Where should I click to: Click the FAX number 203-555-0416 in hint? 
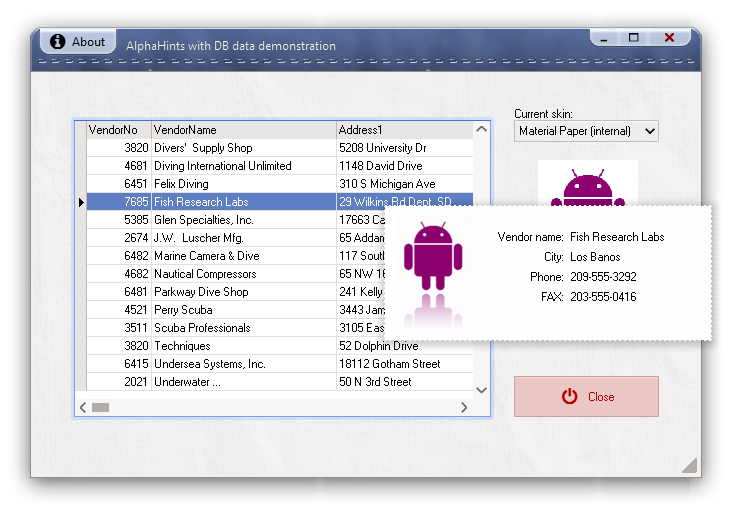(x=603, y=297)
